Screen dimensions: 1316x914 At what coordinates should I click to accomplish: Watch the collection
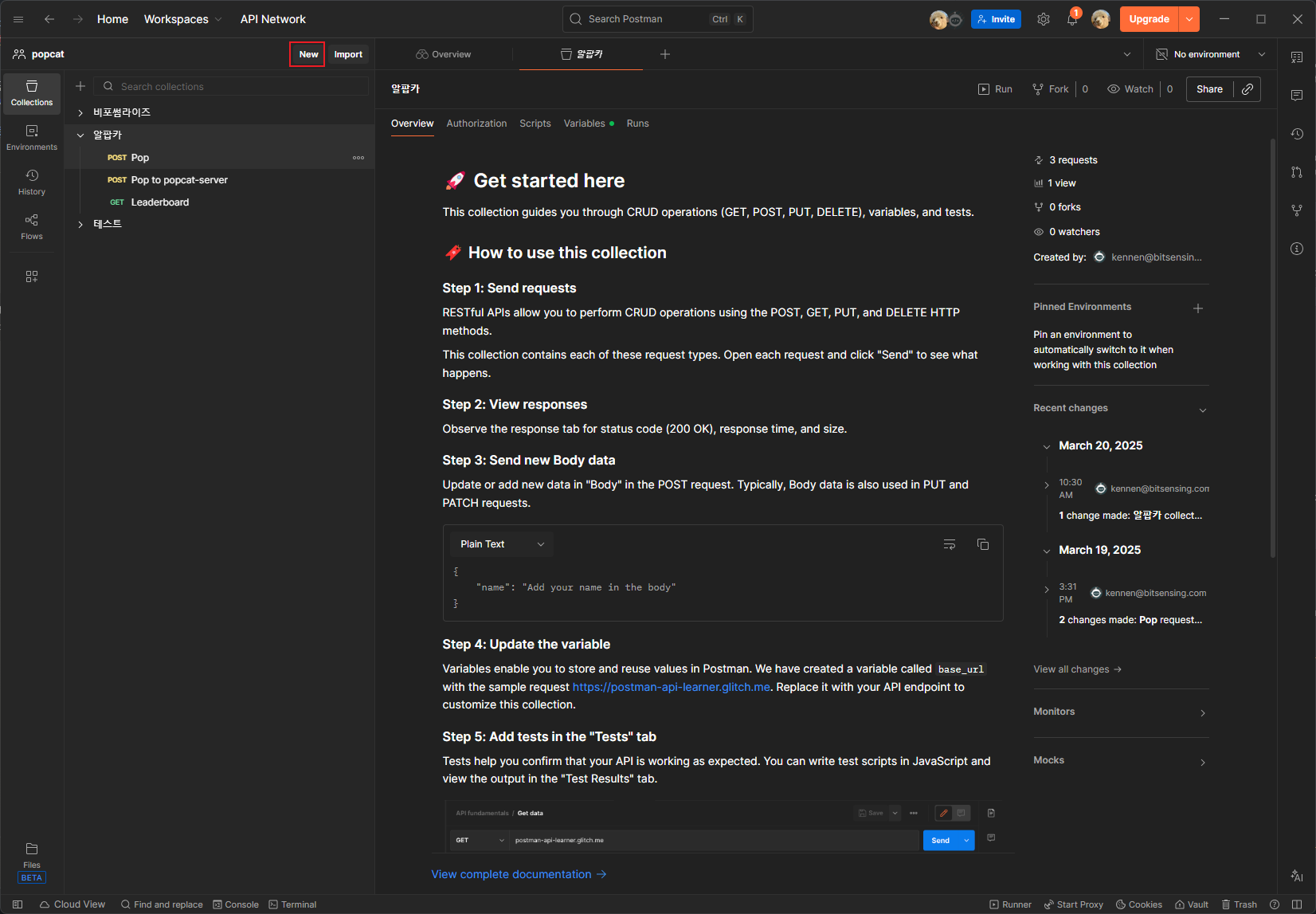point(1130,89)
